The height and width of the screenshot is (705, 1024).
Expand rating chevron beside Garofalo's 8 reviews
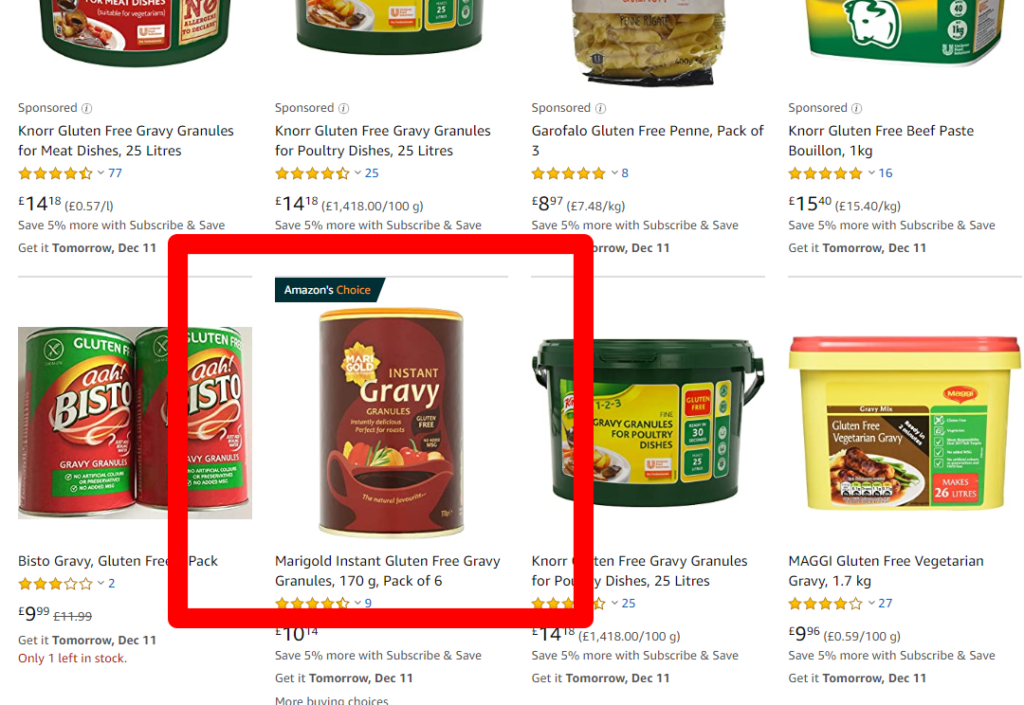point(615,173)
